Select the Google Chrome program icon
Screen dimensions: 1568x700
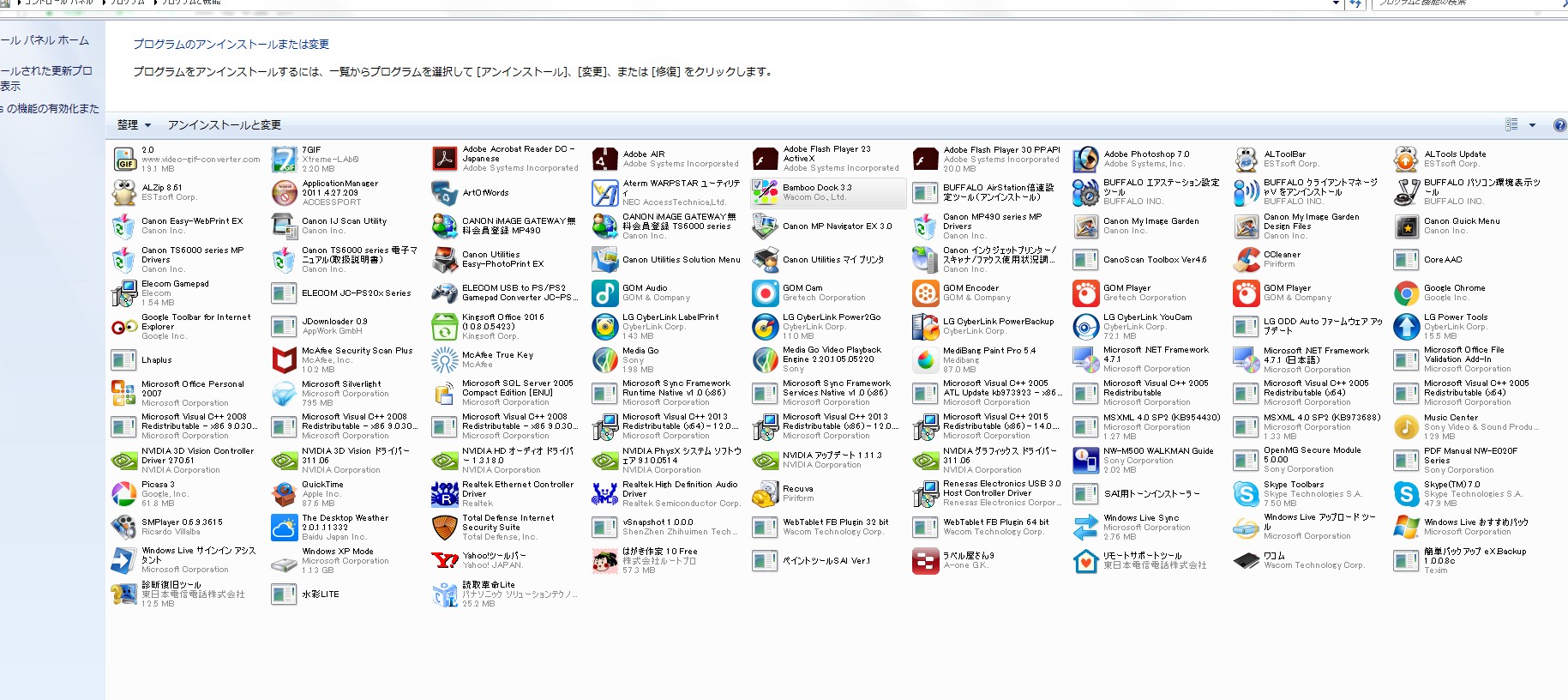[1406, 293]
